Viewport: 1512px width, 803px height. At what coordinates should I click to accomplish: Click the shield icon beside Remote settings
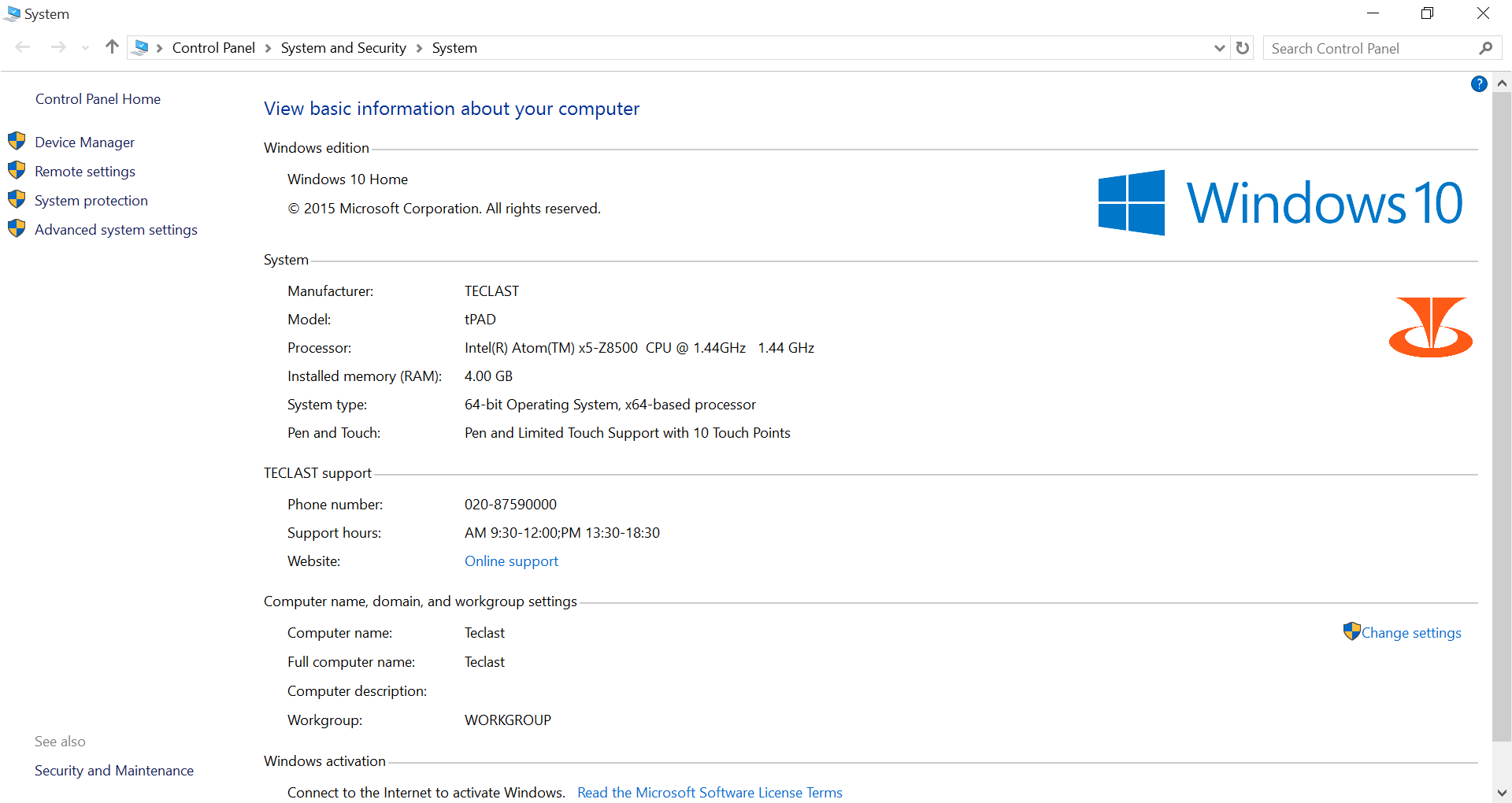click(17, 171)
